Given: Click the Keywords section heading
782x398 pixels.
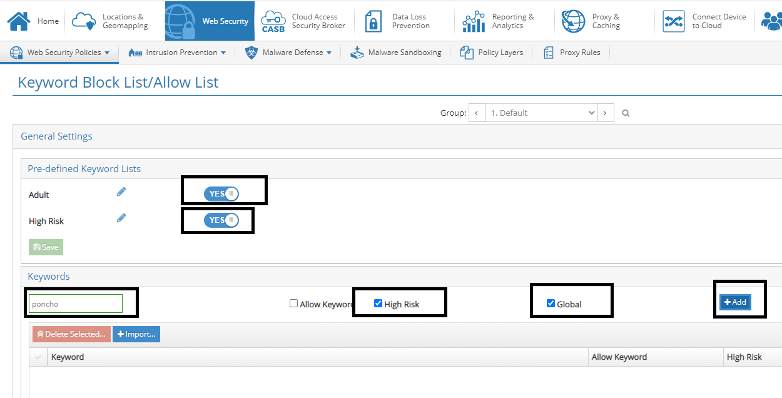Looking at the screenshot, I should (49, 276).
